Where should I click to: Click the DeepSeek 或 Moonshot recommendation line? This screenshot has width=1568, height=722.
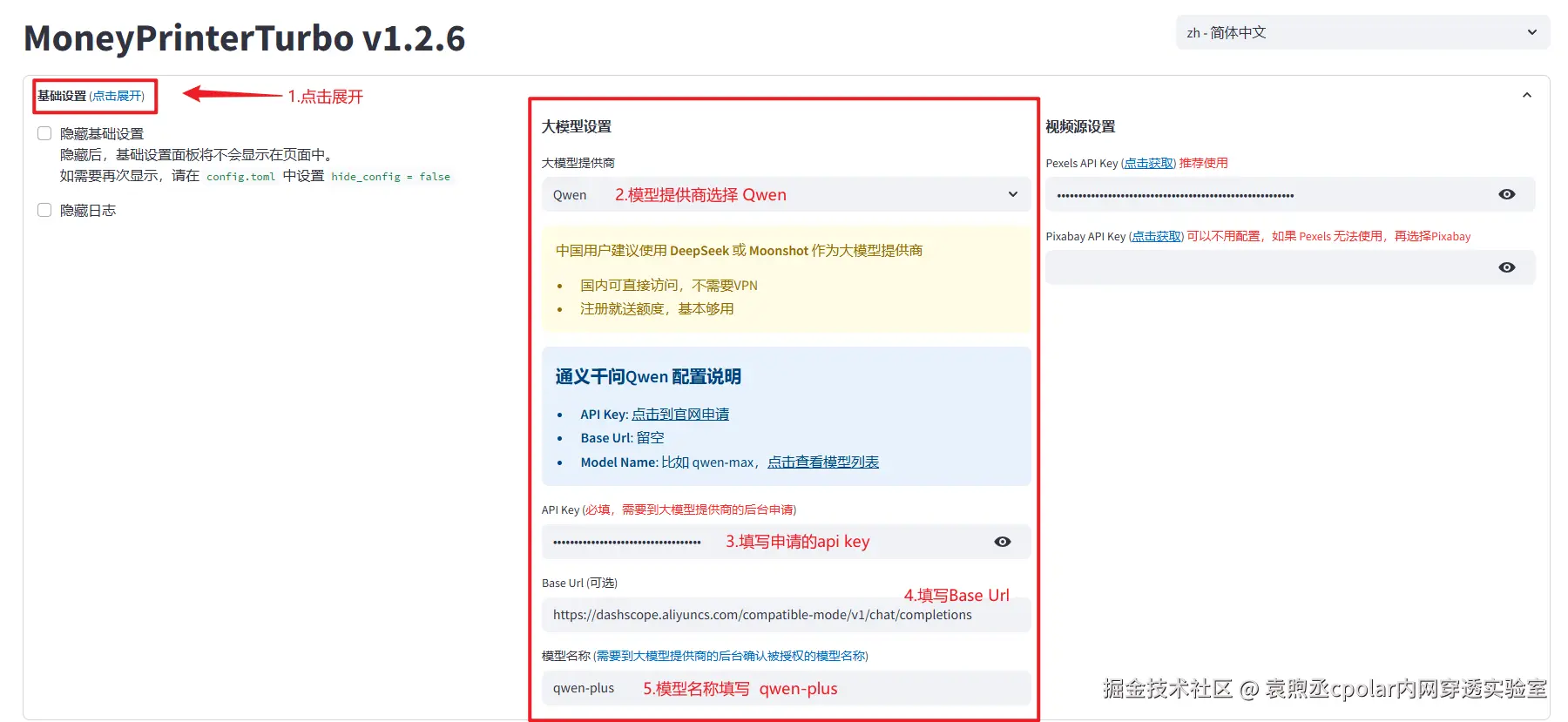point(739,251)
